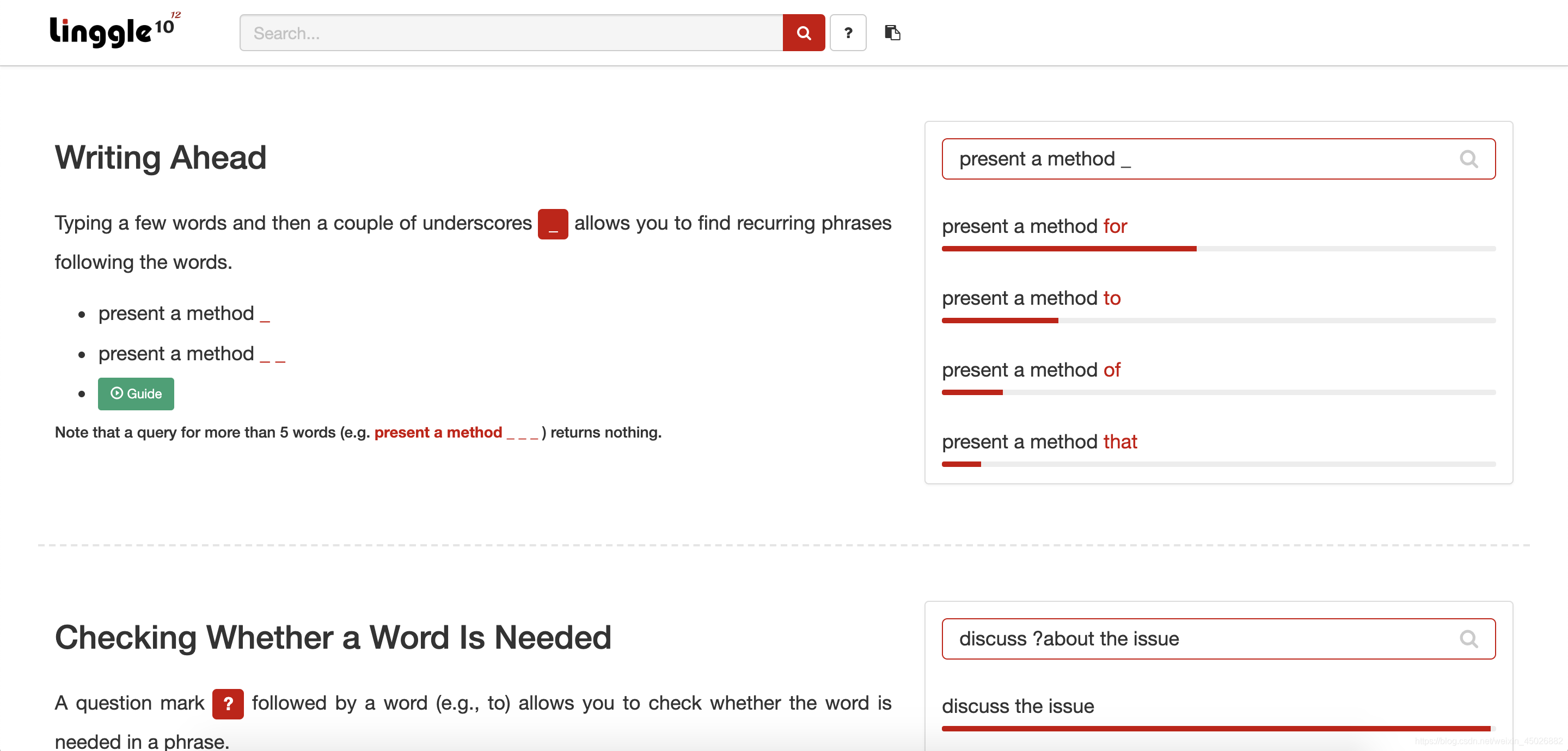This screenshot has height=751, width=1568.
Task: Click 'present a method _ _' bullet example
Action: point(191,354)
